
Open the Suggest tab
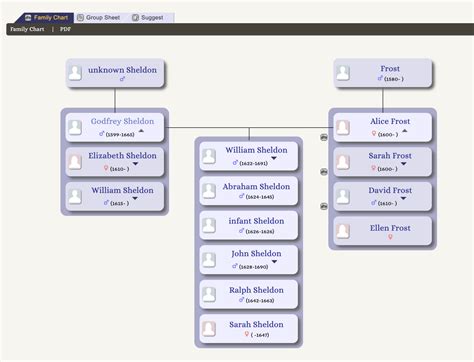pos(148,17)
